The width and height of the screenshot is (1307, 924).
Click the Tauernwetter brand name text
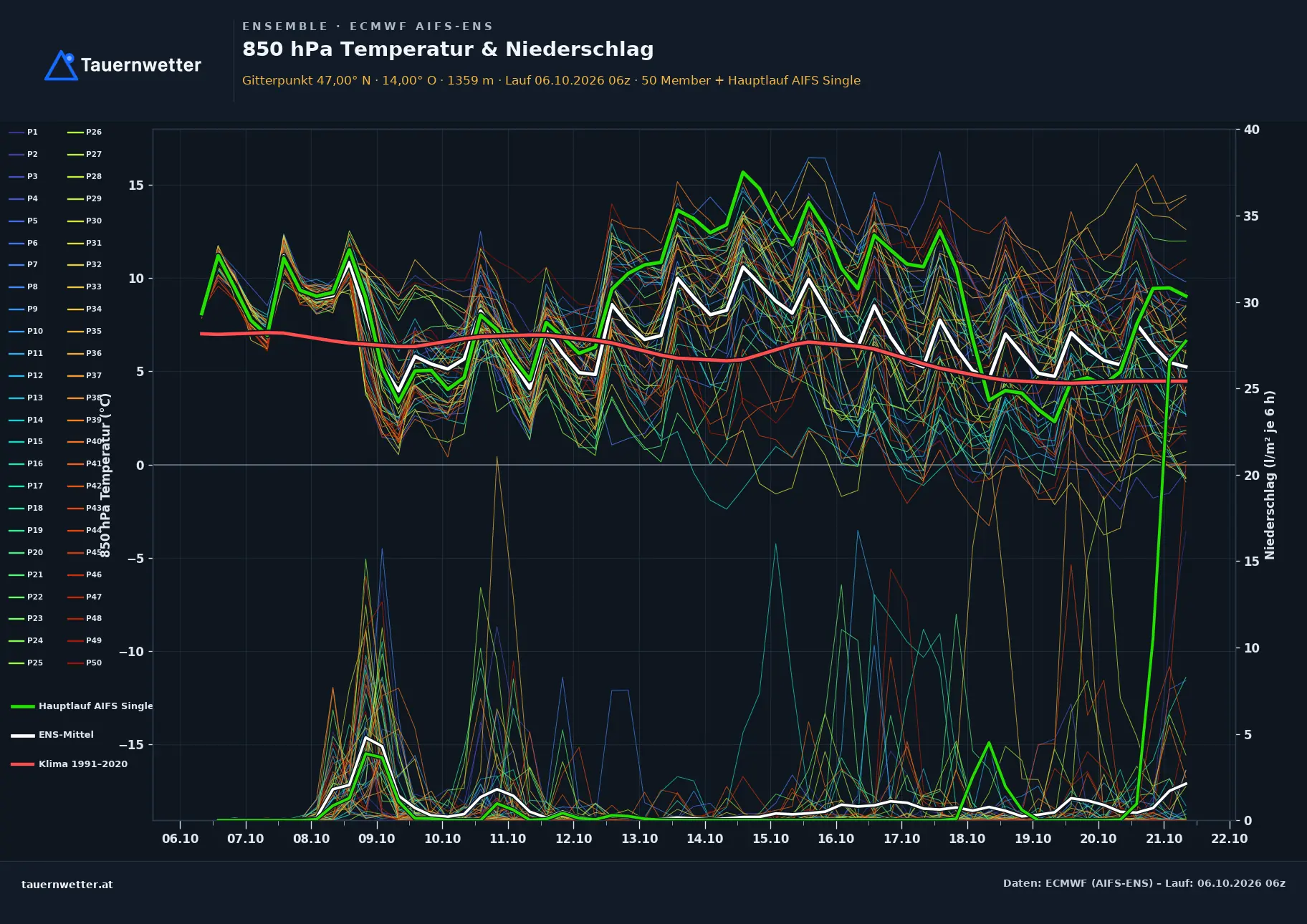pyautogui.click(x=141, y=65)
